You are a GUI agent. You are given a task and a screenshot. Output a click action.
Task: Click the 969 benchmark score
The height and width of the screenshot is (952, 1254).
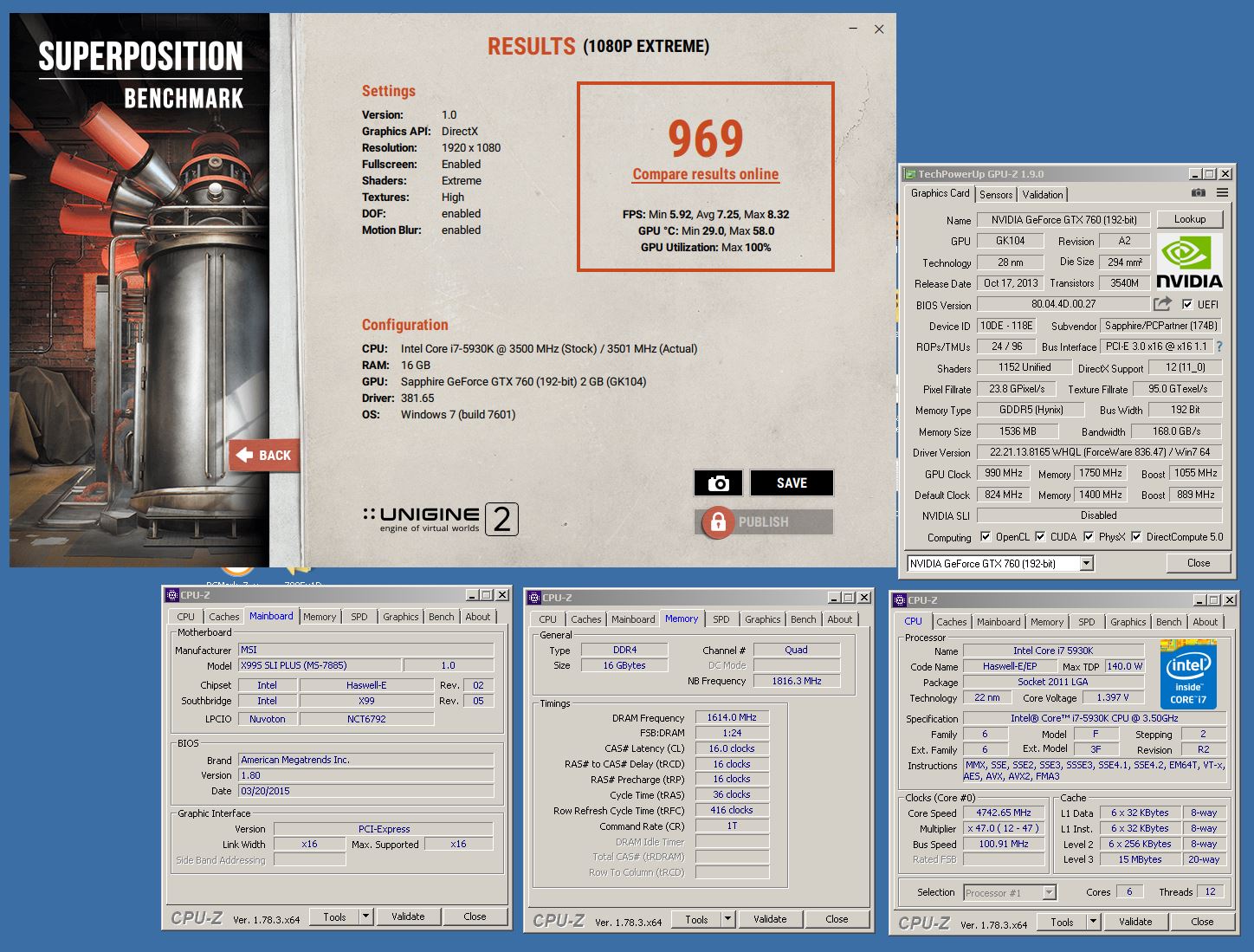(706, 139)
